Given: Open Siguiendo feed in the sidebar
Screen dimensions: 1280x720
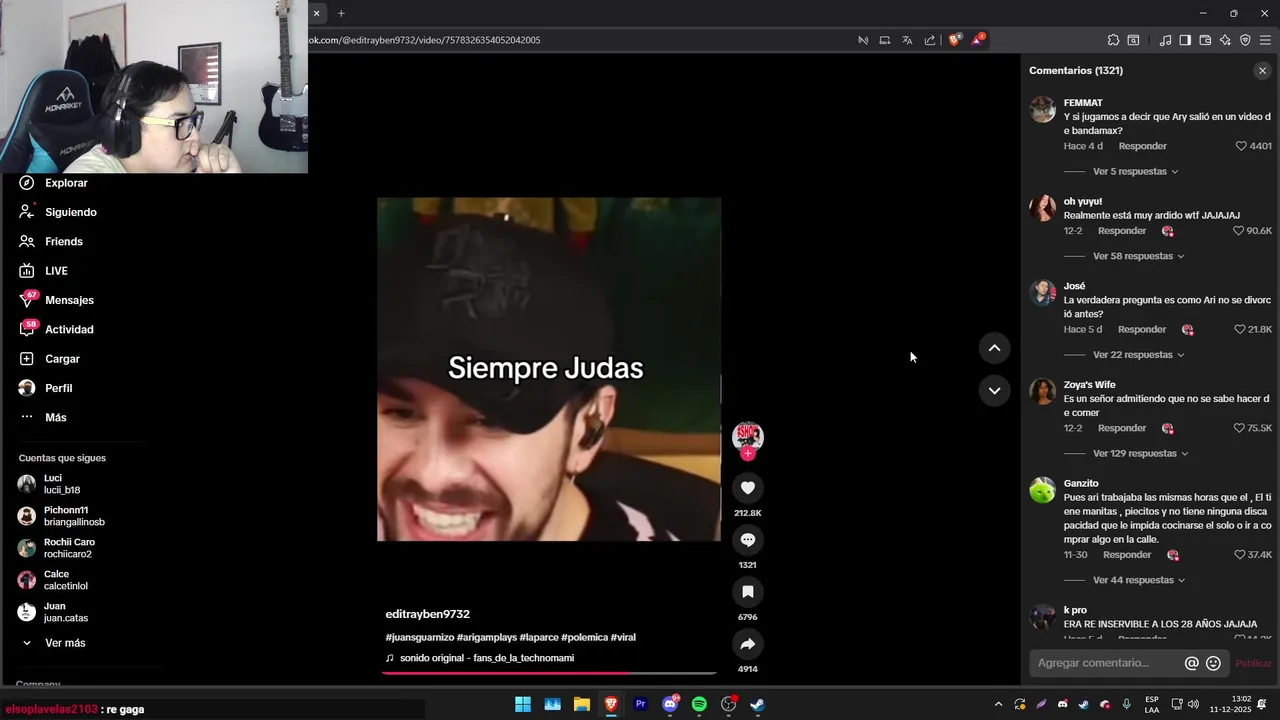Looking at the screenshot, I should pos(58,212).
